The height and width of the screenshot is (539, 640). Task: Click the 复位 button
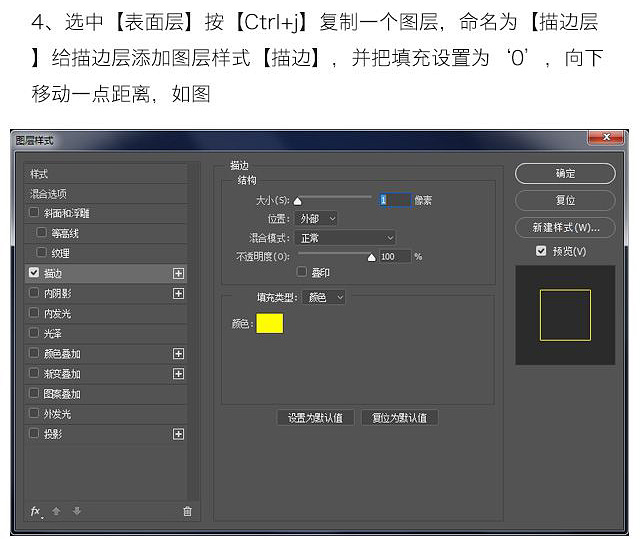click(x=565, y=200)
